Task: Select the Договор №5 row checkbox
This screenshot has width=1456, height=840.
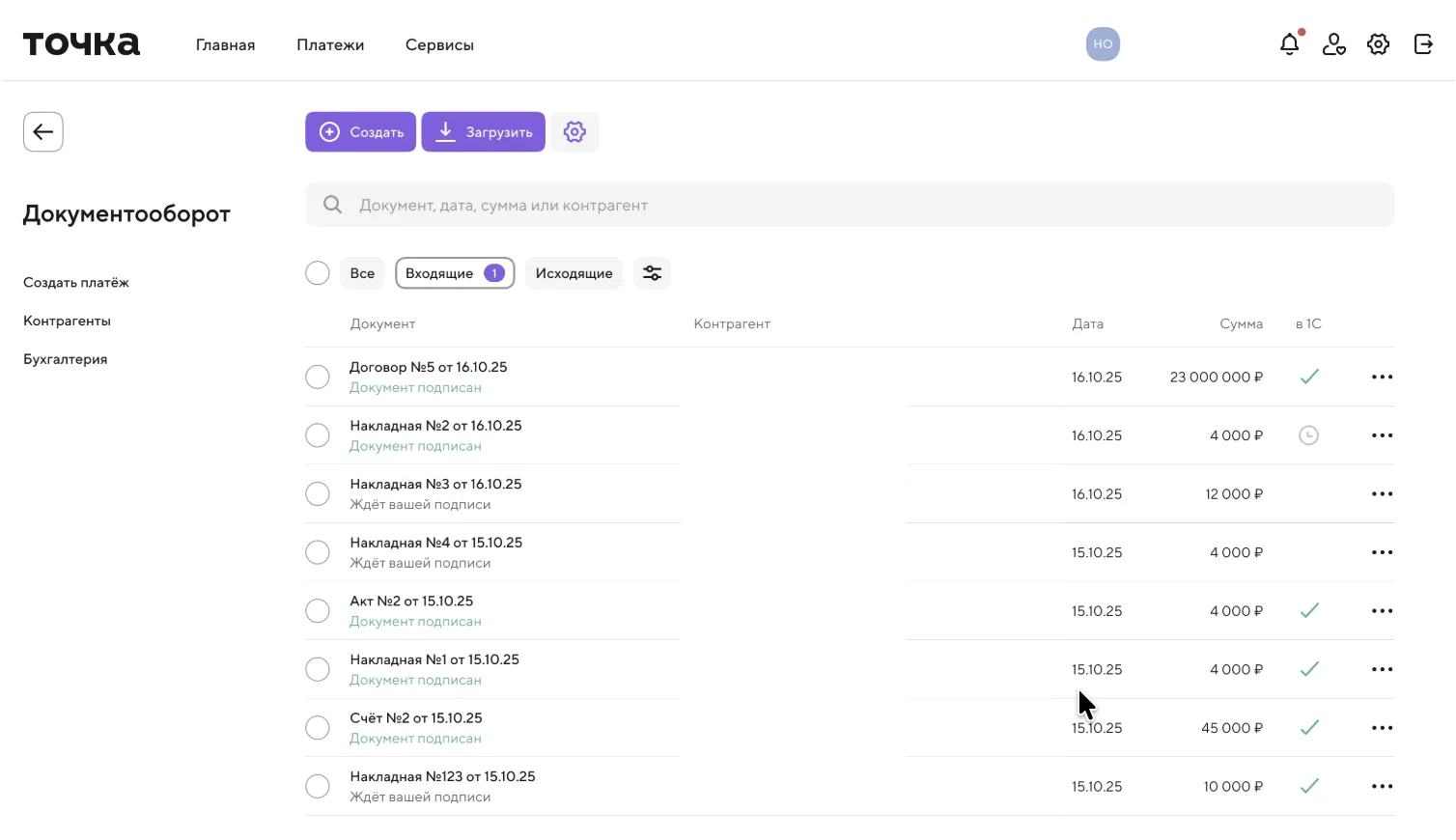Action: 318,378
